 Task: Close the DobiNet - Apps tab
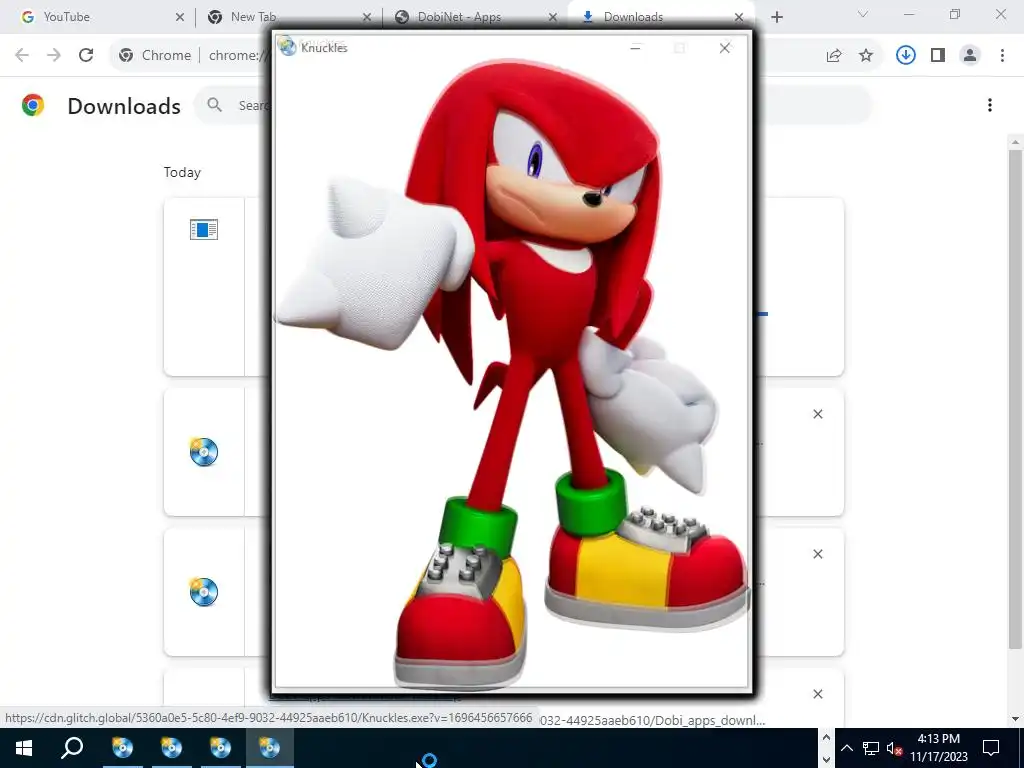click(x=553, y=17)
